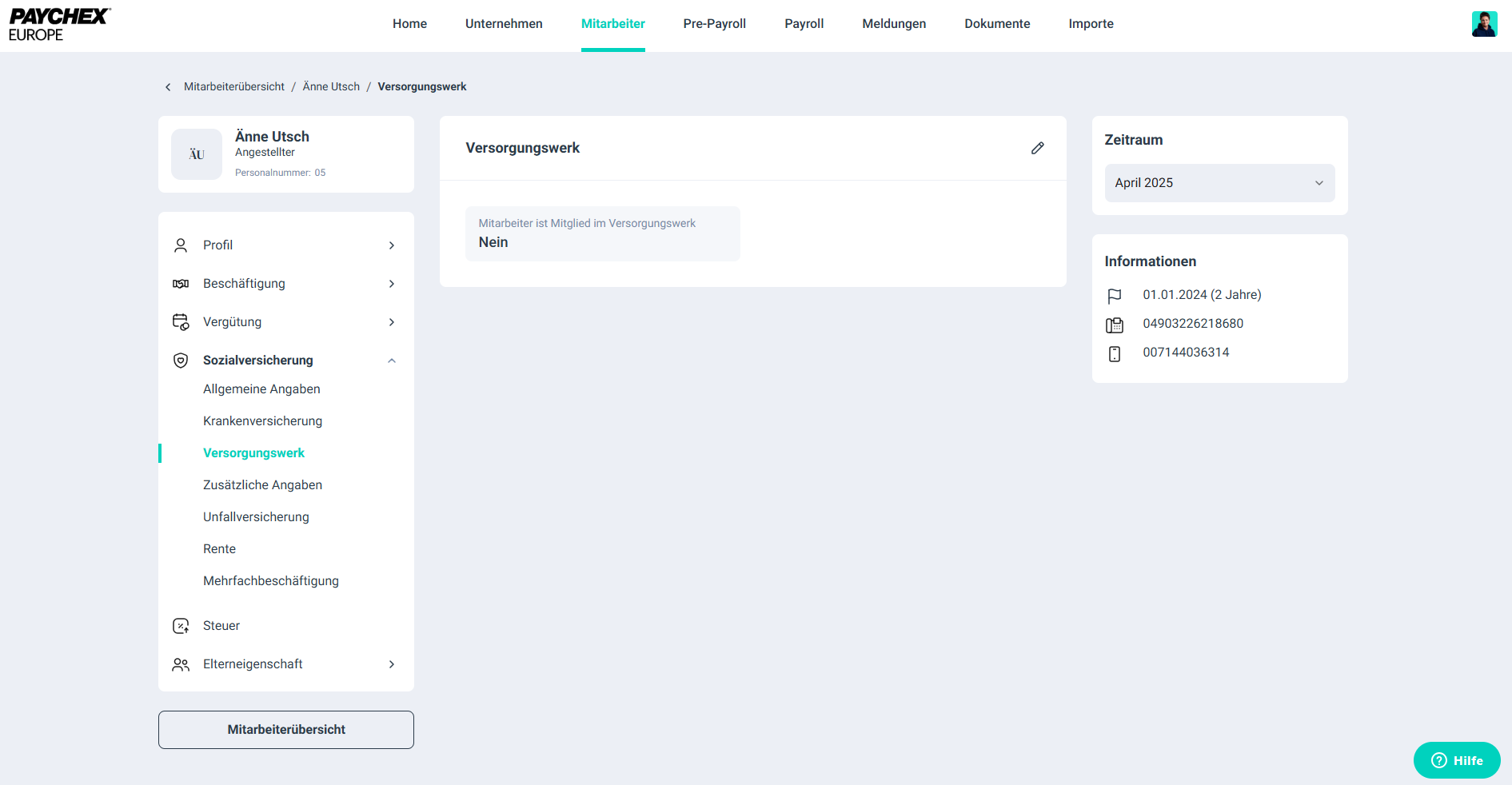Open the Zeitraum April 2025 dropdown
The image size is (1512, 785).
tap(1219, 183)
